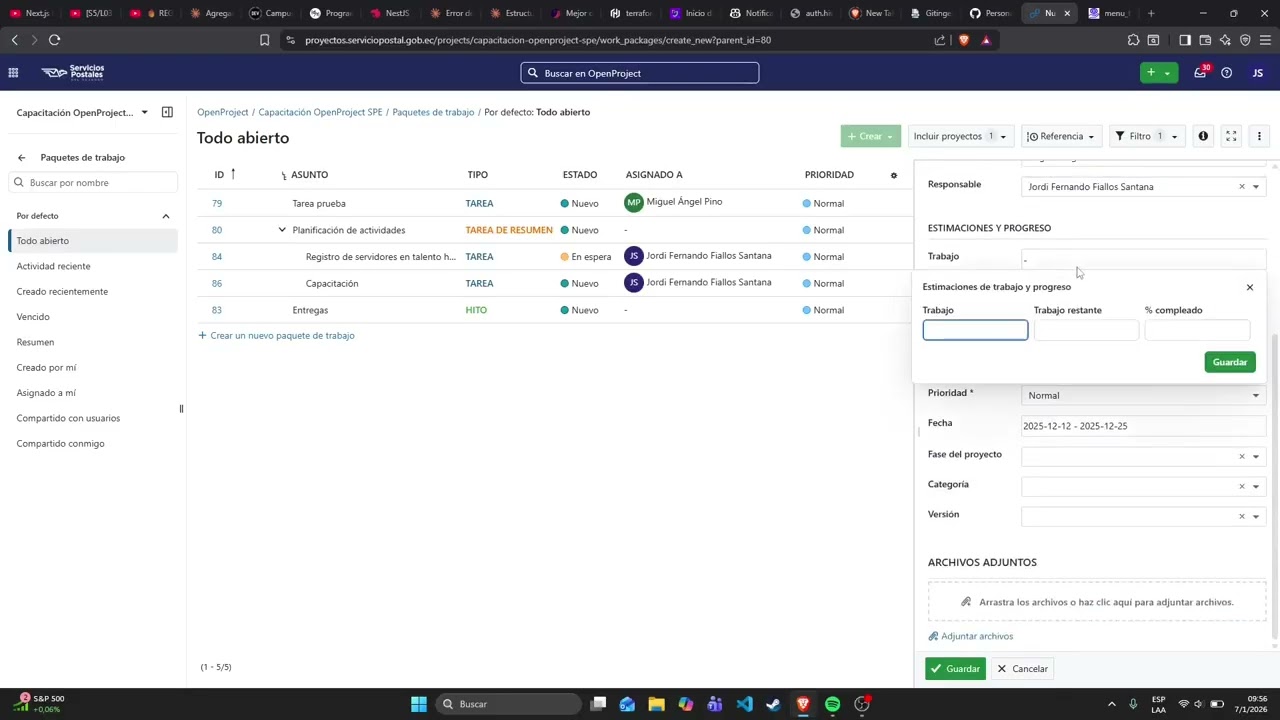The height and width of the screenshot is (720, 1280).
Task: Open the Windows Start menu
Action: pos(419,704)
